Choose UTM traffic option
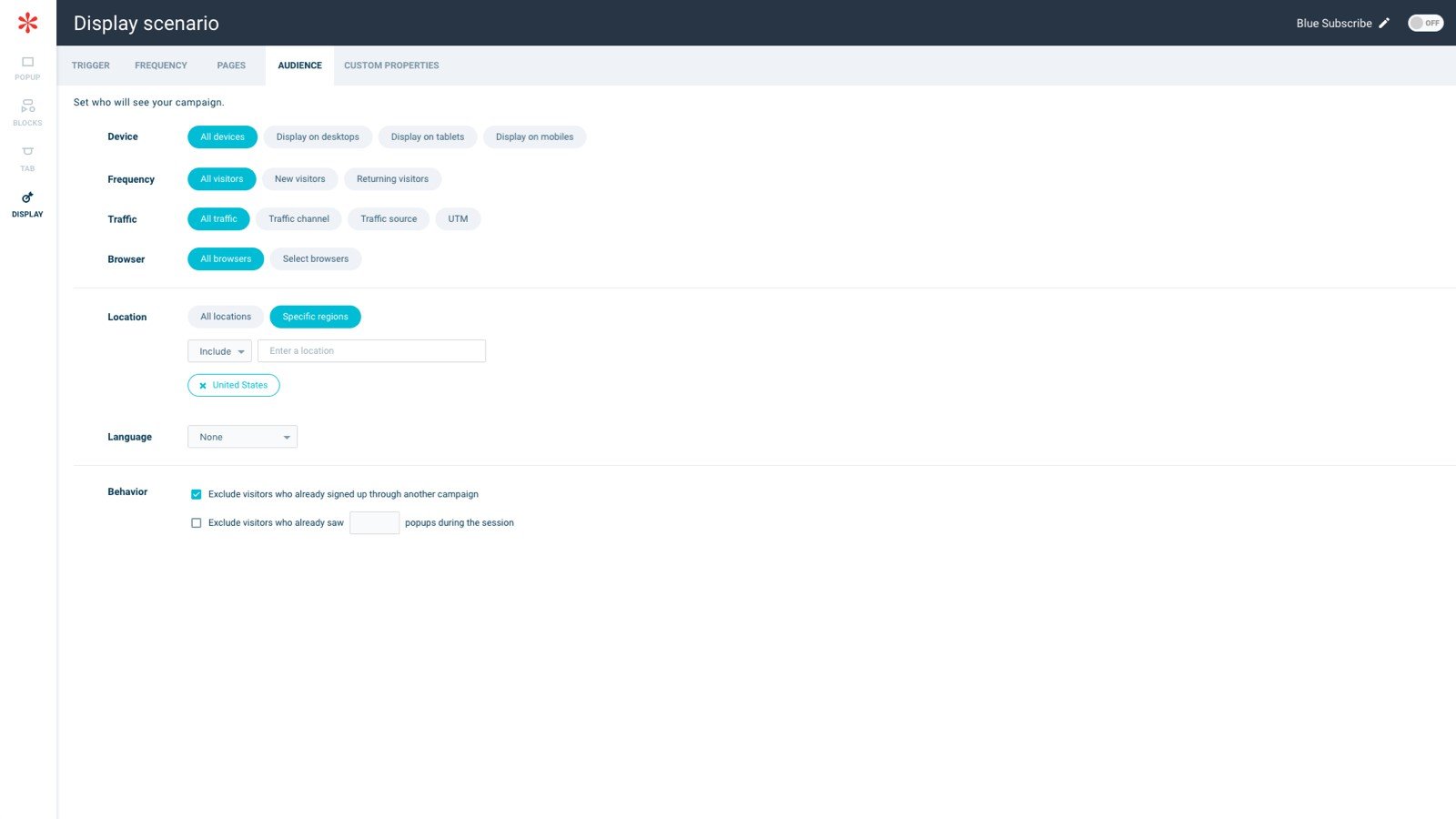This screenshot has width=1456, height=819. tap(458, 219)
